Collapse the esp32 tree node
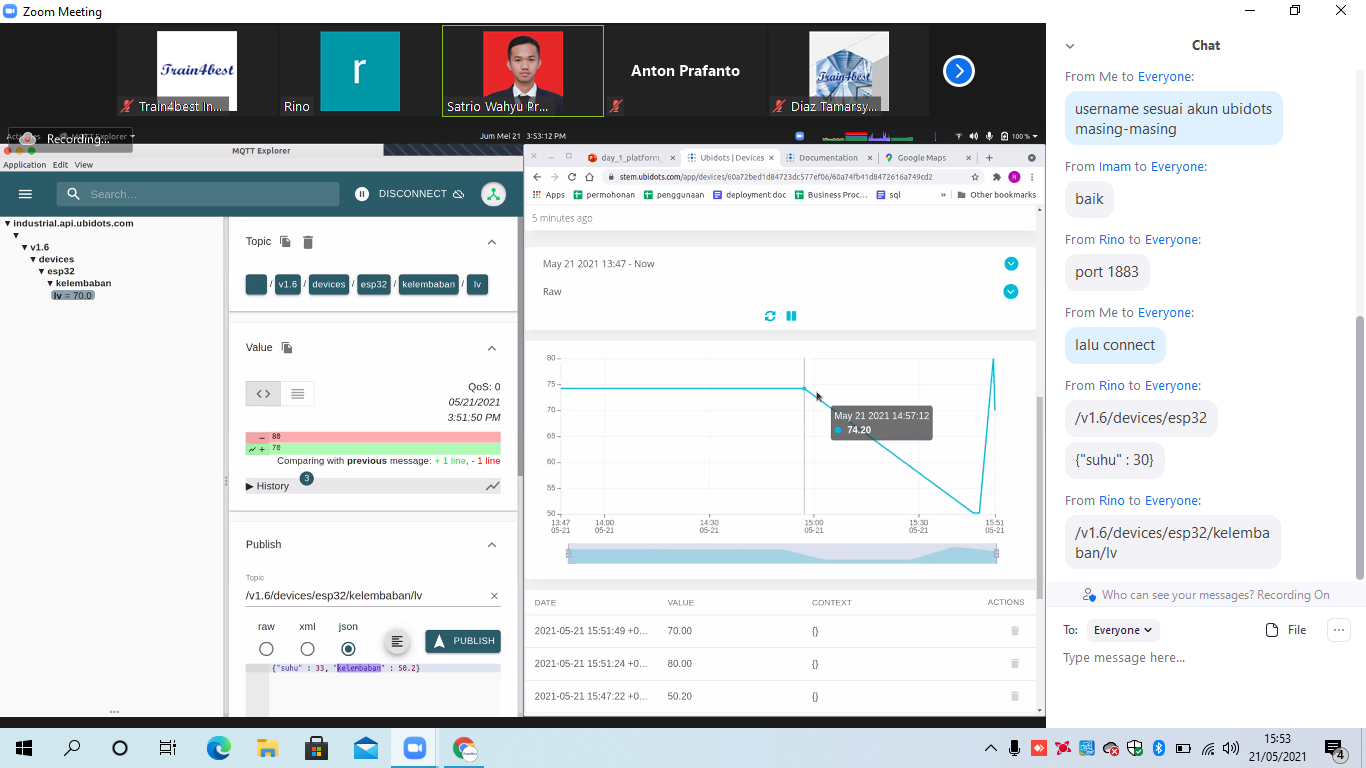The image size is (1366, 768). pos(41,272)
